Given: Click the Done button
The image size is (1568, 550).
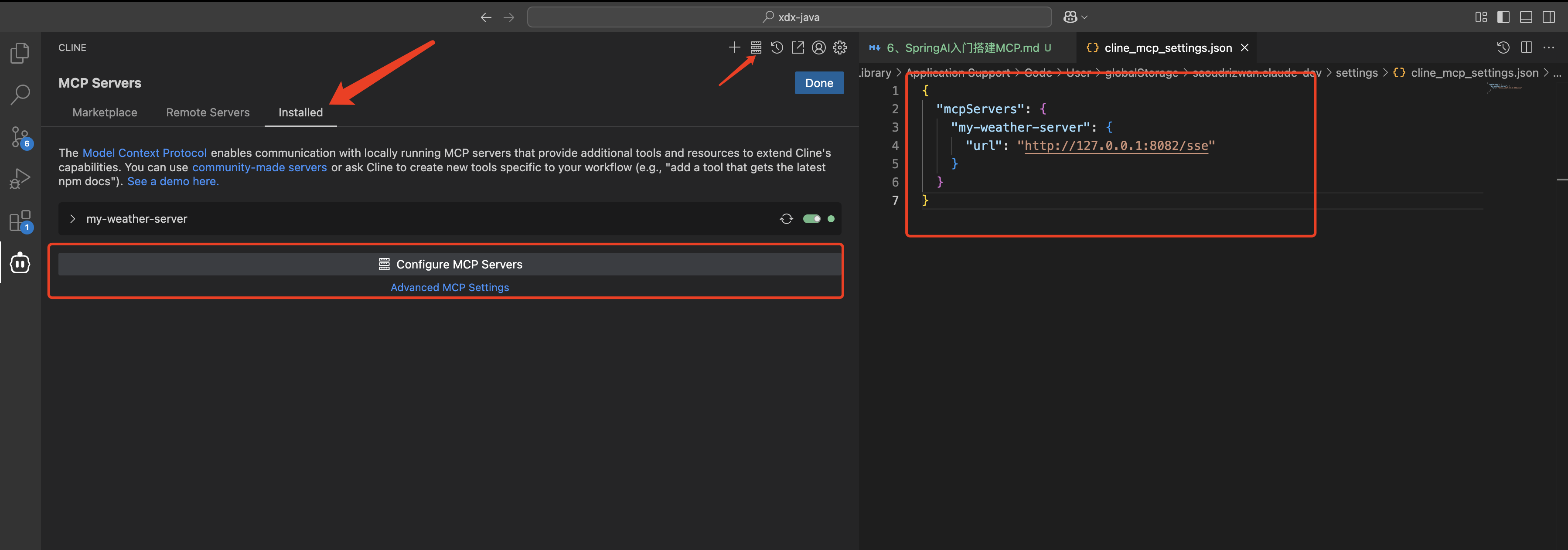Looking at the screenshot, I should pyautogui.click(x=819, y=83).
